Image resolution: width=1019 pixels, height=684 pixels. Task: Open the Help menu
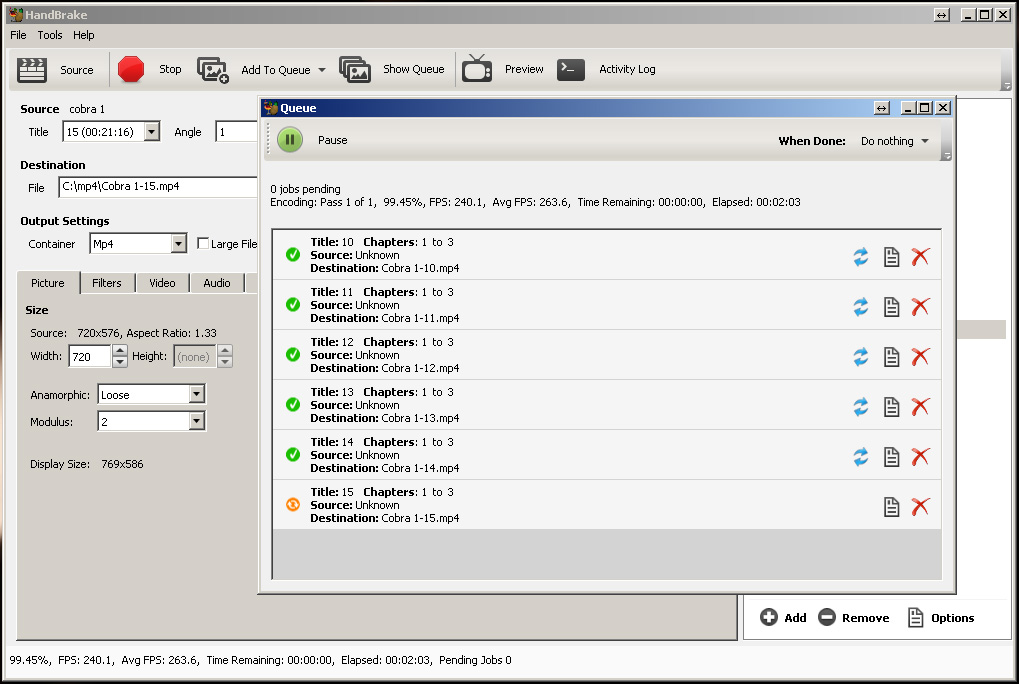83,35
